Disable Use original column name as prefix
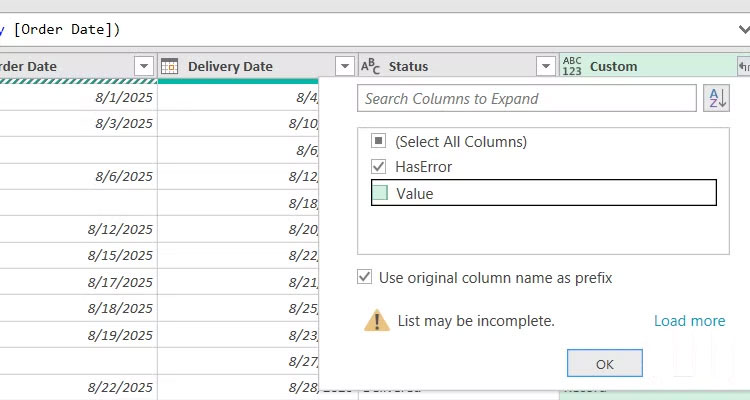The image size is (750, 400). [365, 277]
